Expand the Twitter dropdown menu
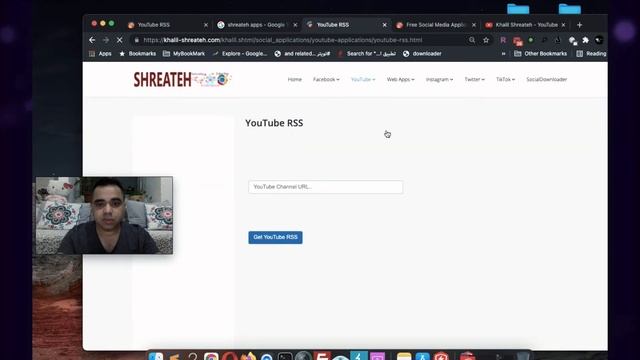Screen dimensions: 640x360 tap(474, 80)
